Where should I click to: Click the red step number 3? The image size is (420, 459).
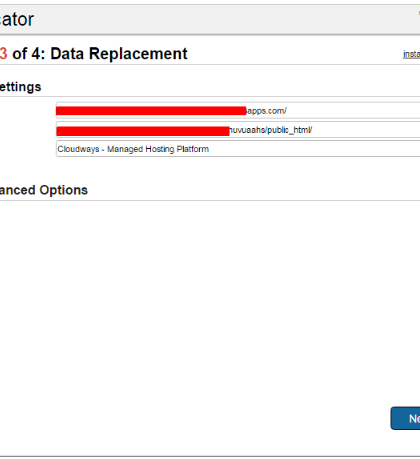tap(3, 53)
